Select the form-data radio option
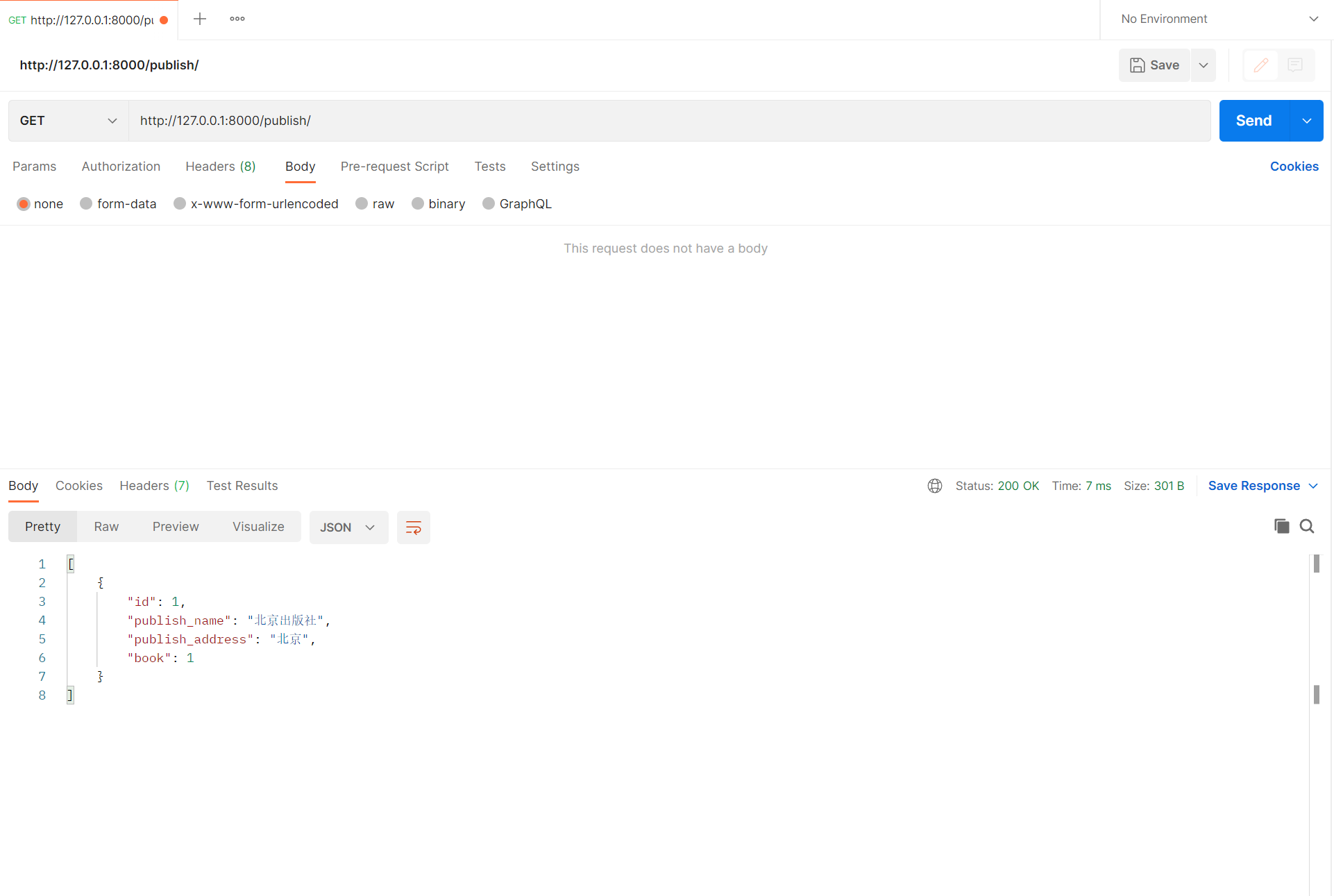Image resolution: width=1334 pixels, height=896 pixels. pyautogui.click(x=86, y=203)
